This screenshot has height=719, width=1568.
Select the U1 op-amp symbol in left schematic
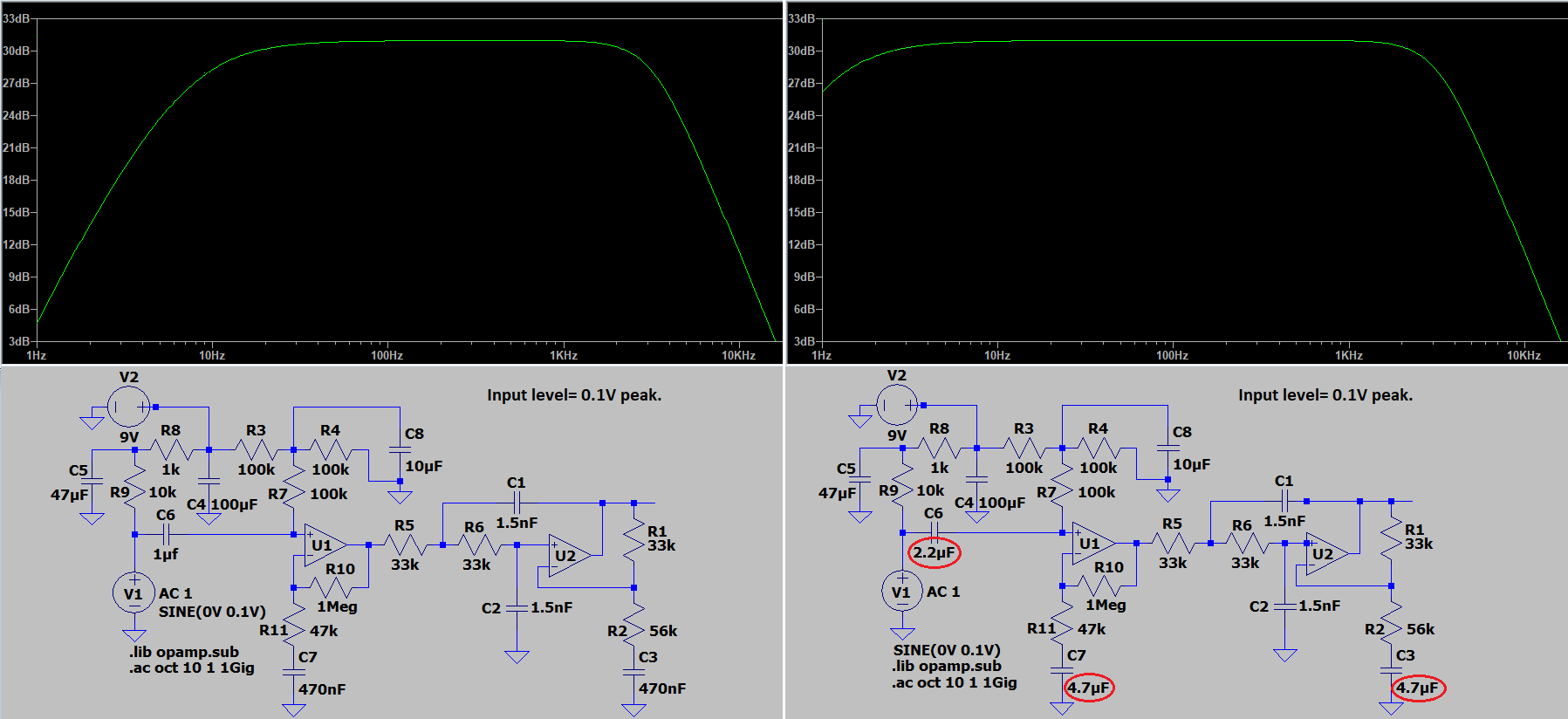tap(325, 545)
